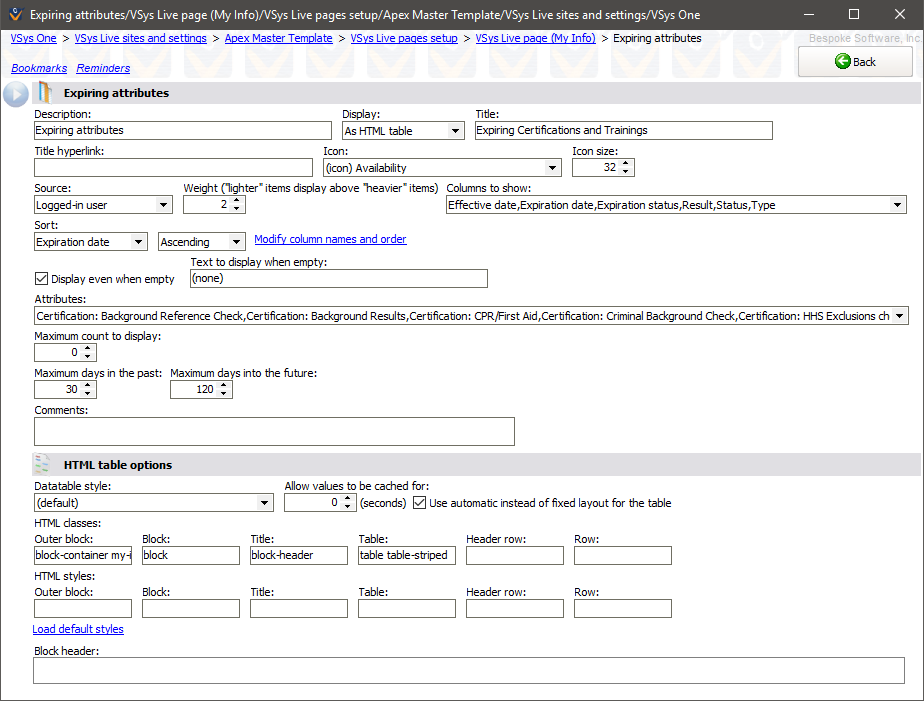Viewport: 924px width, 701px height.
Task: Open the Sort direction Ascending dropdown
Action: point(236,242)
